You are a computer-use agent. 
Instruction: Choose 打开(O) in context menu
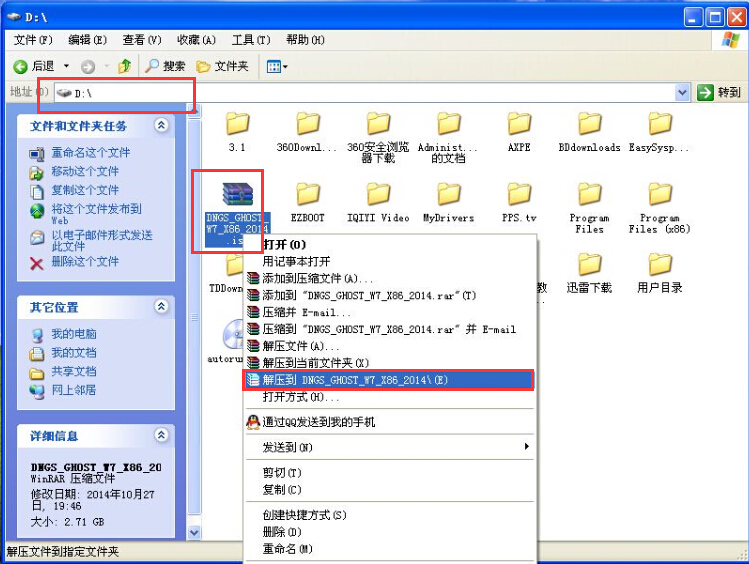click(389, 245)
